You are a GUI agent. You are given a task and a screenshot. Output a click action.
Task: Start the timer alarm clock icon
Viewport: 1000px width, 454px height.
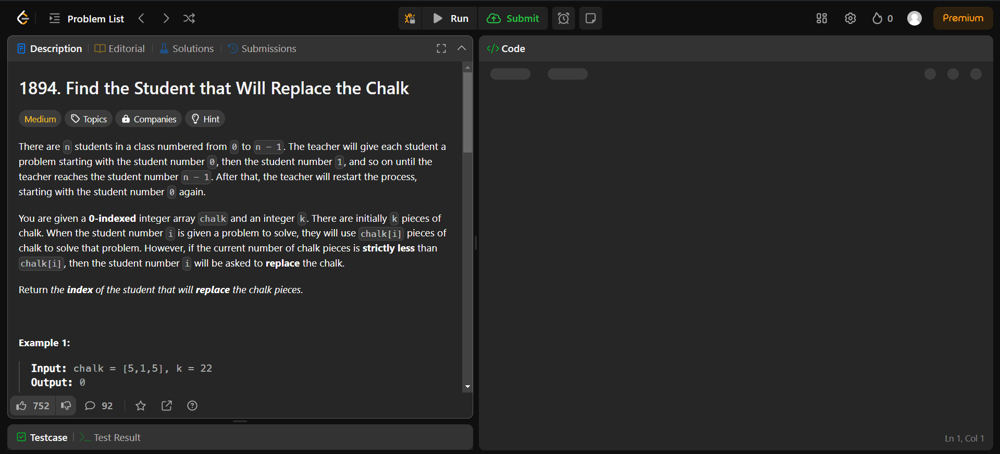coord(564,18)
